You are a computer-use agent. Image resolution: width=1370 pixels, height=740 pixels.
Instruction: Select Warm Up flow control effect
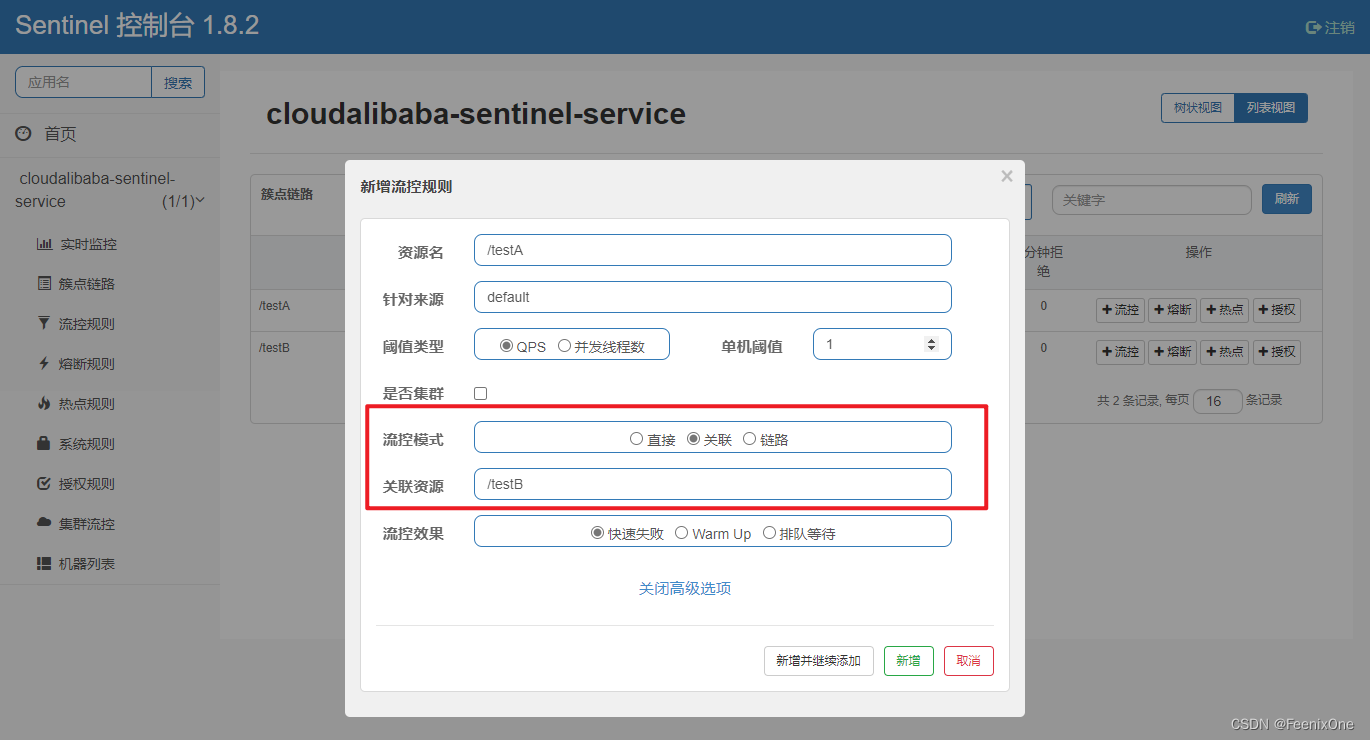tap(681, 533)
